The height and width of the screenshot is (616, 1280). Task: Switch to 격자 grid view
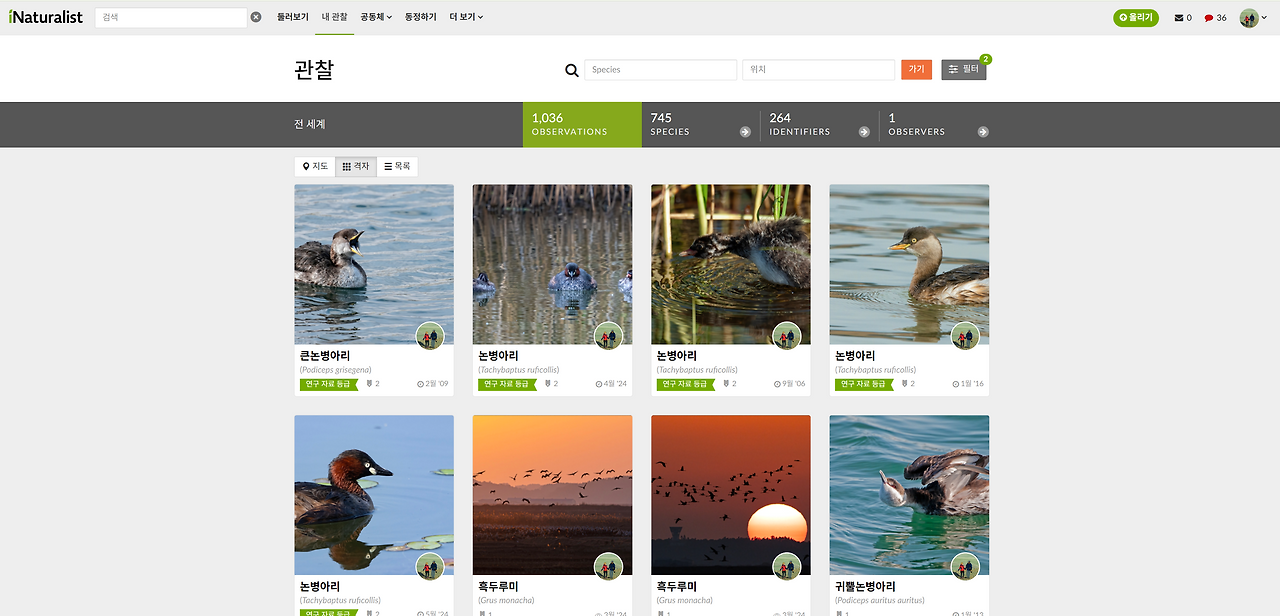click(356, 166)
